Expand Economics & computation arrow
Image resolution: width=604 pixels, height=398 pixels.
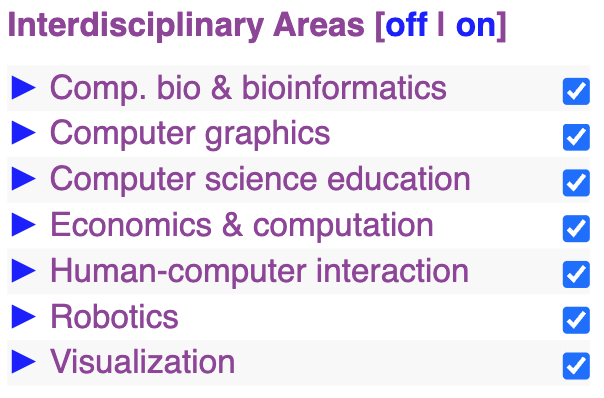click(x=23, y=225)
